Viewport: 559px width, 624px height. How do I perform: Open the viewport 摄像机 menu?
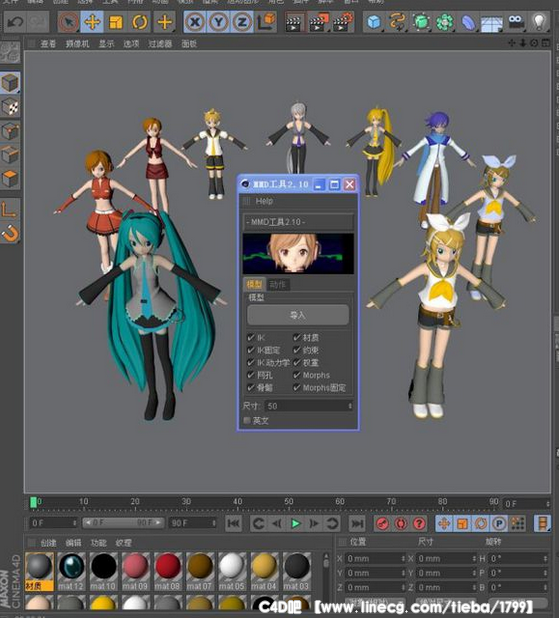[78, 44]
